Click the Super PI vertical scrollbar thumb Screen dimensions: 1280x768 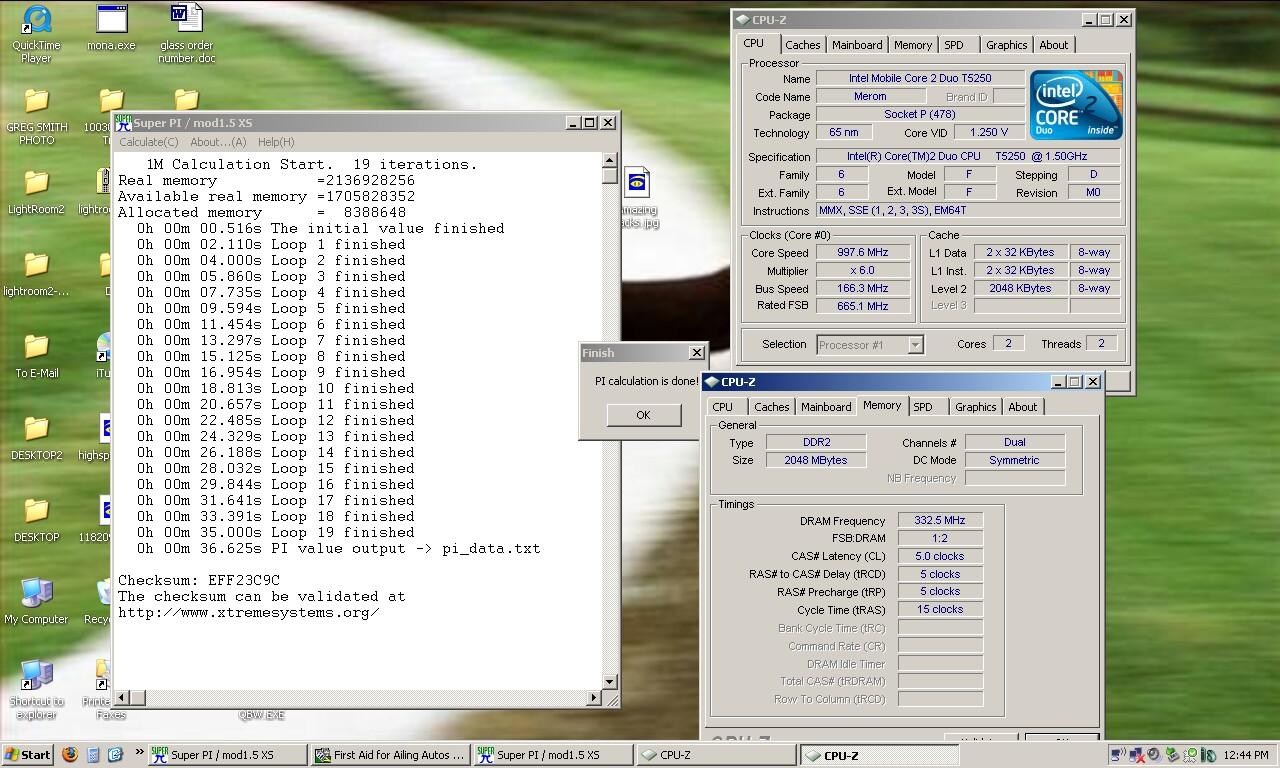pyautogui.click(x=609, y=176)
